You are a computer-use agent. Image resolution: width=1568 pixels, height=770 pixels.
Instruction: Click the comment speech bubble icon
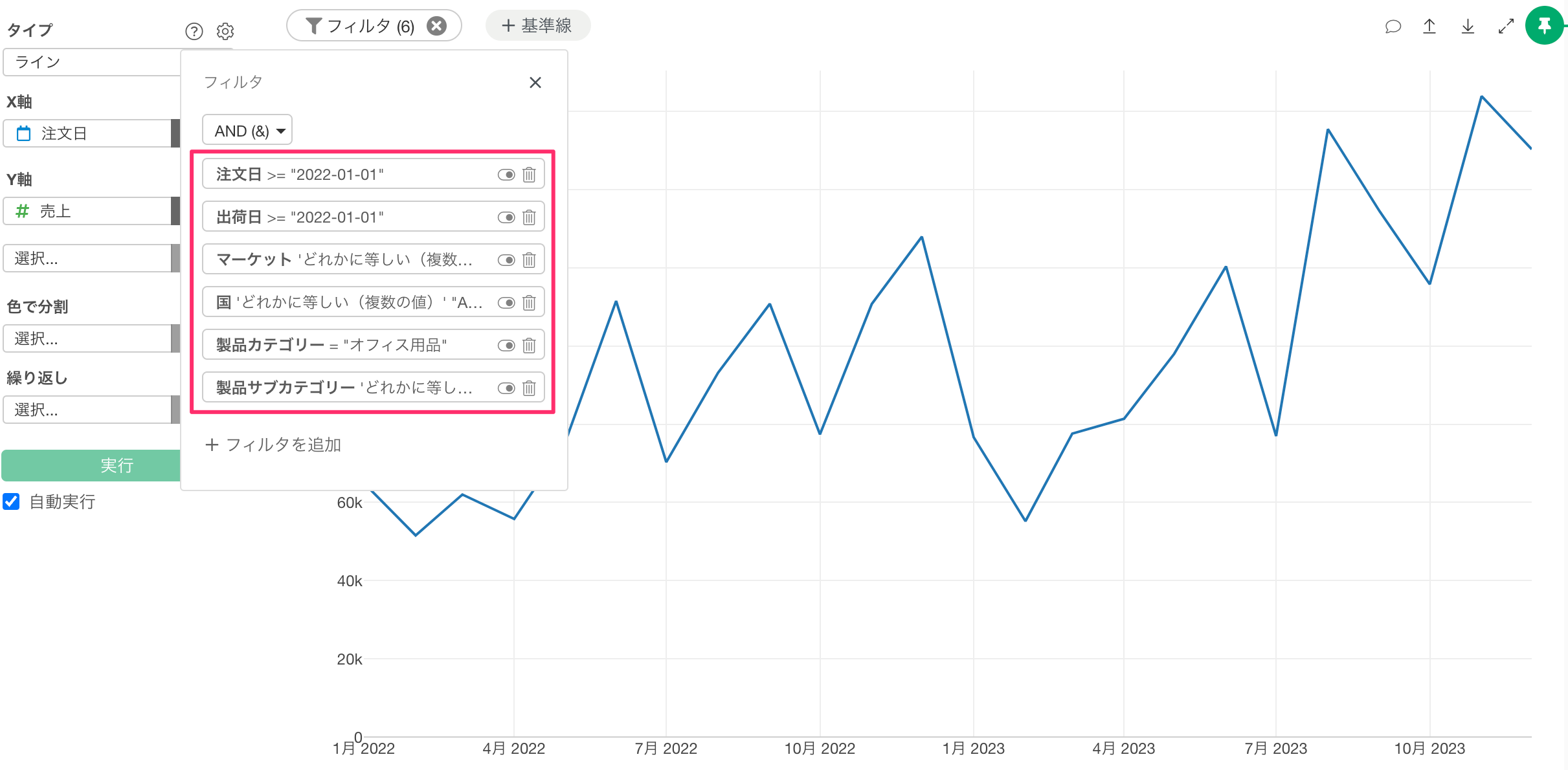[1393, 27]
